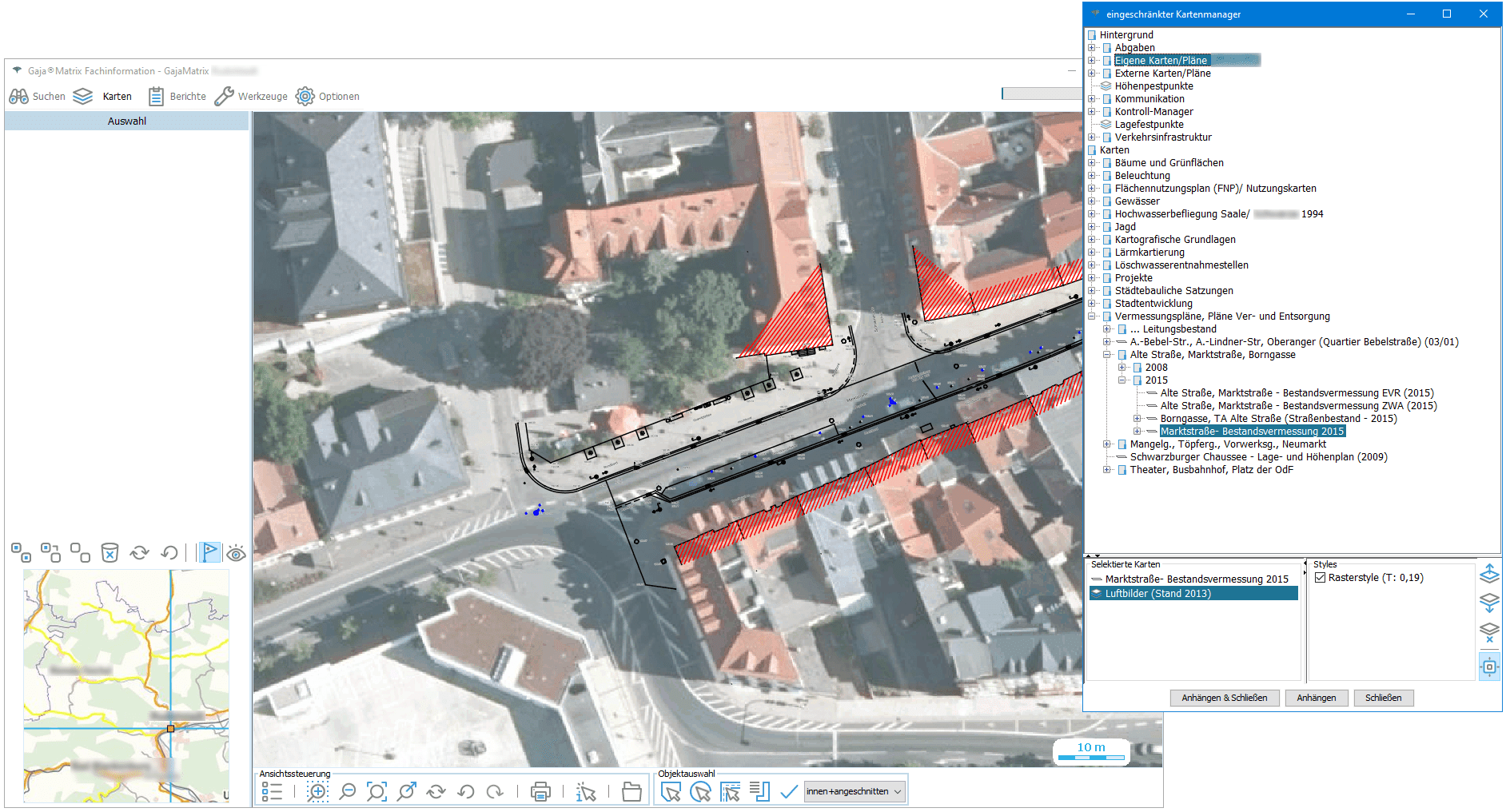The height and width of the screenshot is (812, 1506).
Task: Expand the Bäume und Grünflächen node
Action: tap(1092, 163)
